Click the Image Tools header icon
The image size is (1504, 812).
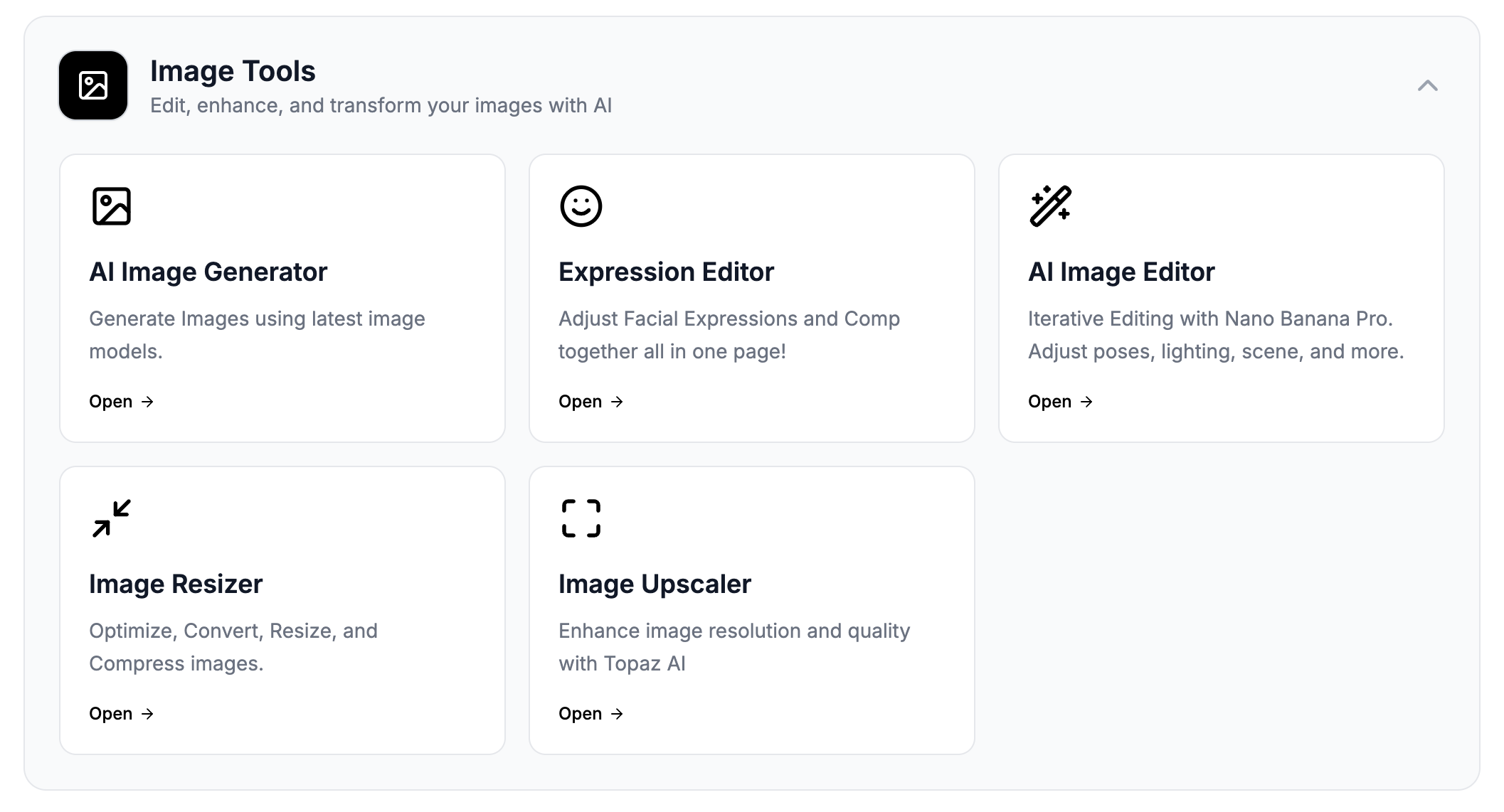92,85
